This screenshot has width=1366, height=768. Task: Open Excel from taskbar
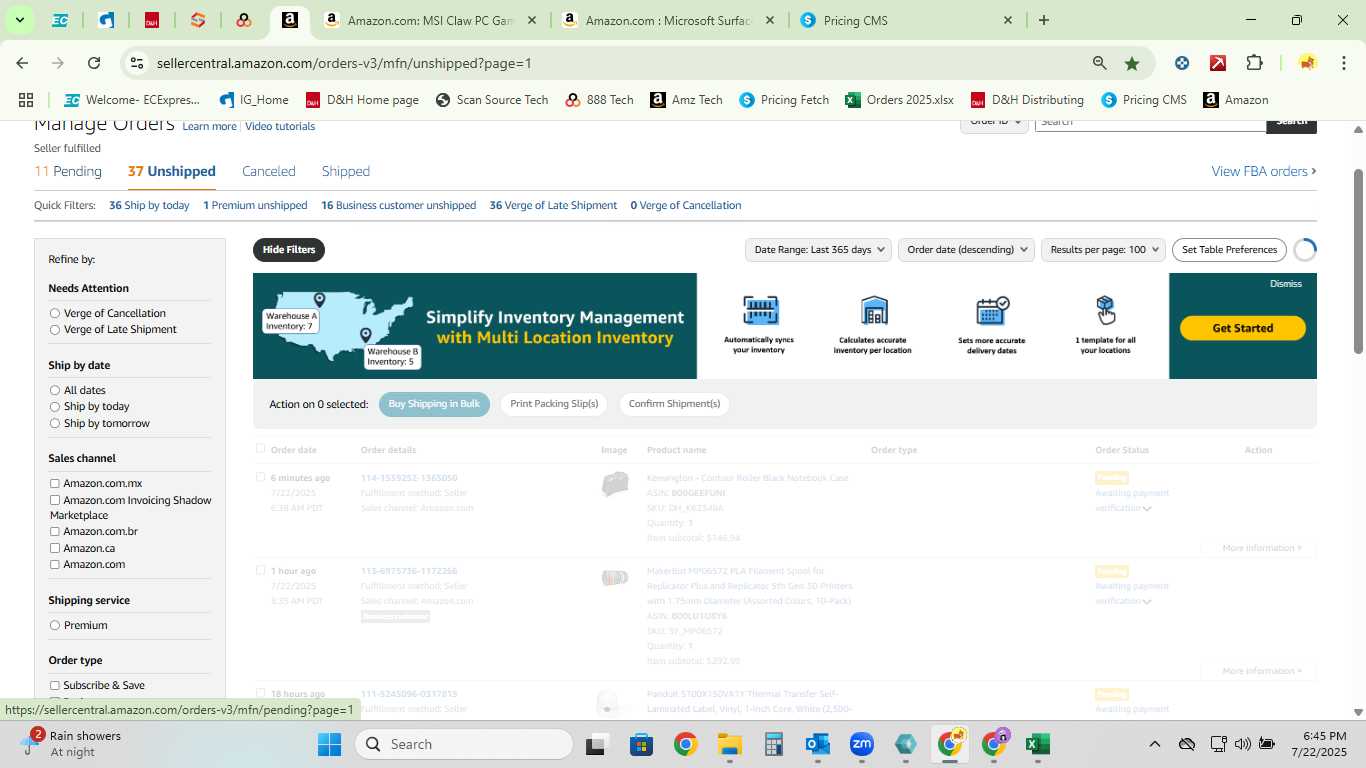(1038, 744)
